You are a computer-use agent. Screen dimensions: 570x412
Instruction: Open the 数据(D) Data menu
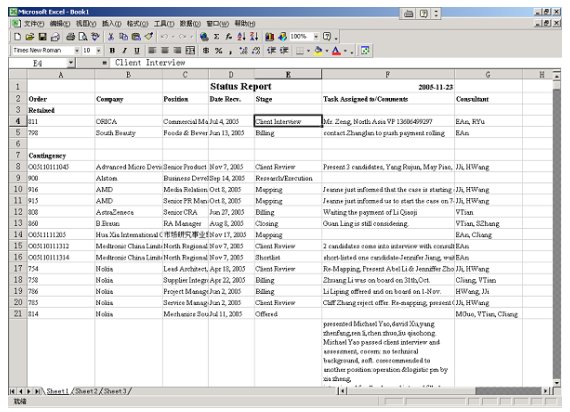pyautogui.click(x=190, y=24)
